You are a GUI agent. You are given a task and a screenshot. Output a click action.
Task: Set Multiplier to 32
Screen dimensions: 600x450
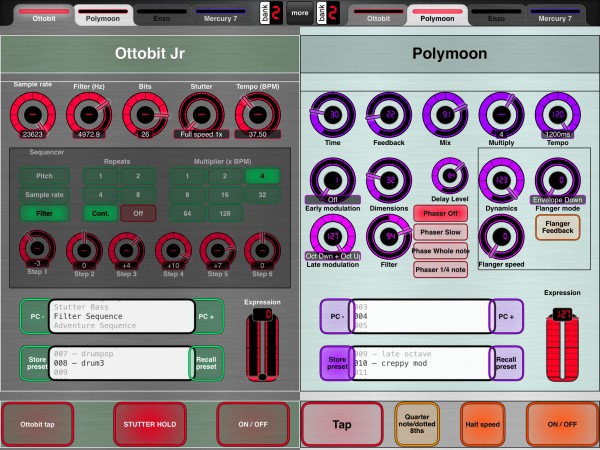pos(262,195)
